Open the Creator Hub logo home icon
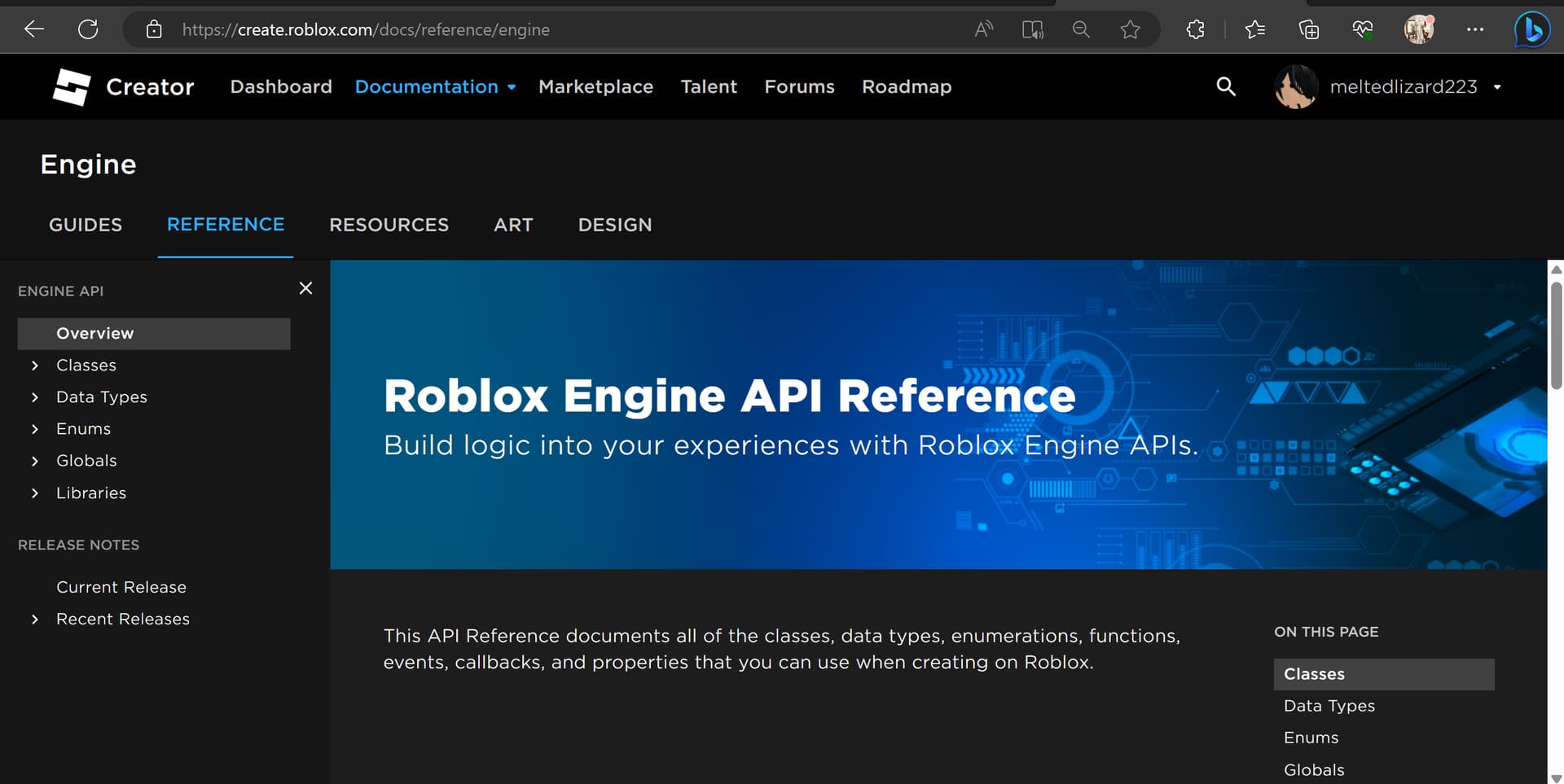The width and height of the screenshot is (1564, 784). click(x=71, y=86)
